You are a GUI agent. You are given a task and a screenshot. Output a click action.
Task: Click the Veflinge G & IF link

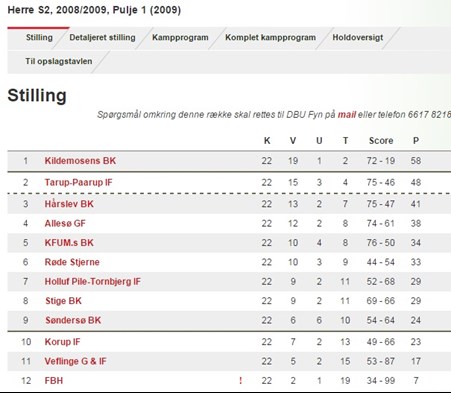[76, 361]
